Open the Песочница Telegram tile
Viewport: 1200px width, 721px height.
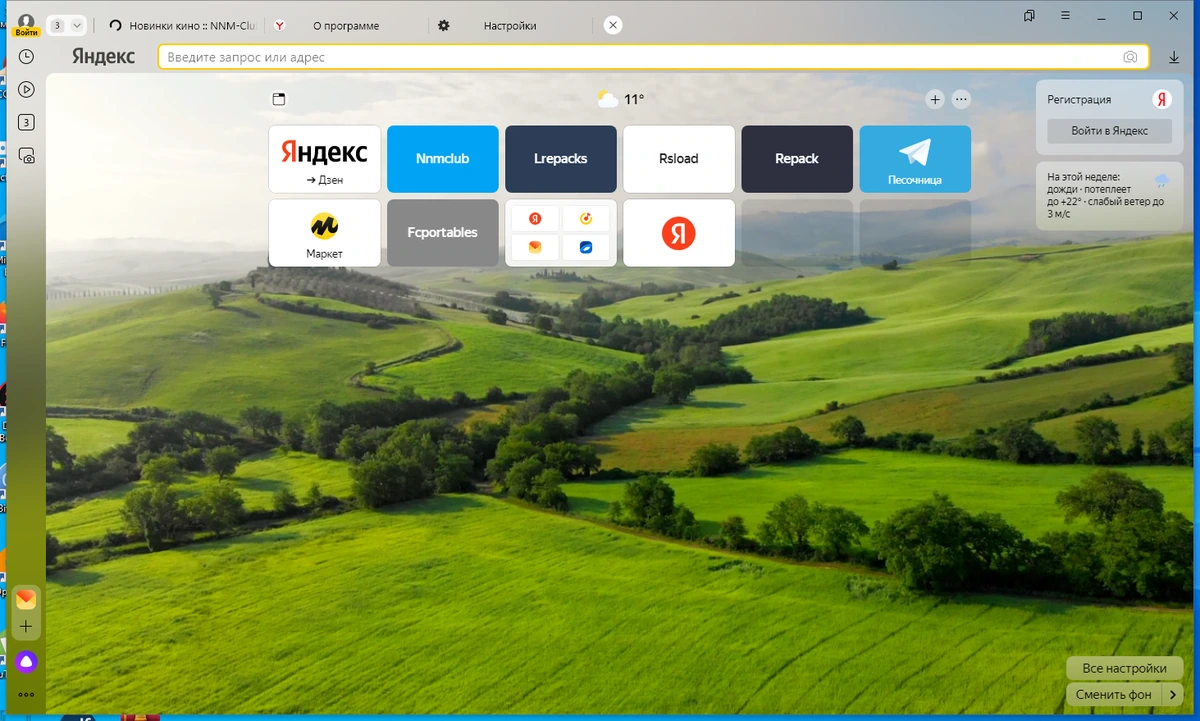[x=915, y=159]
